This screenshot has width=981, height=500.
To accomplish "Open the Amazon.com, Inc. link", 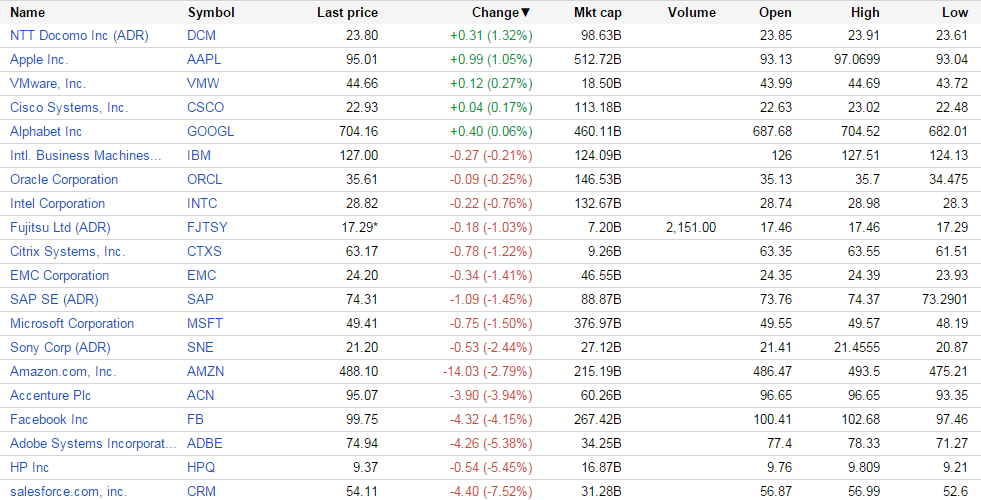I will click(63, 371).
